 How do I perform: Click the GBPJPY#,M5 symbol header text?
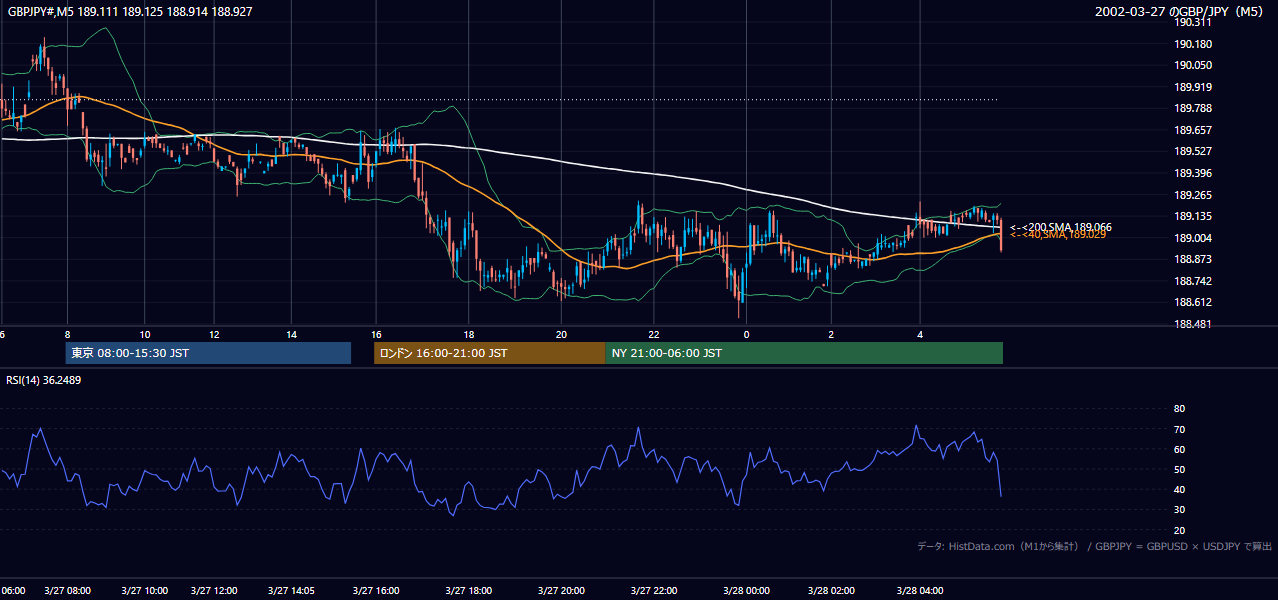[130, 11]
